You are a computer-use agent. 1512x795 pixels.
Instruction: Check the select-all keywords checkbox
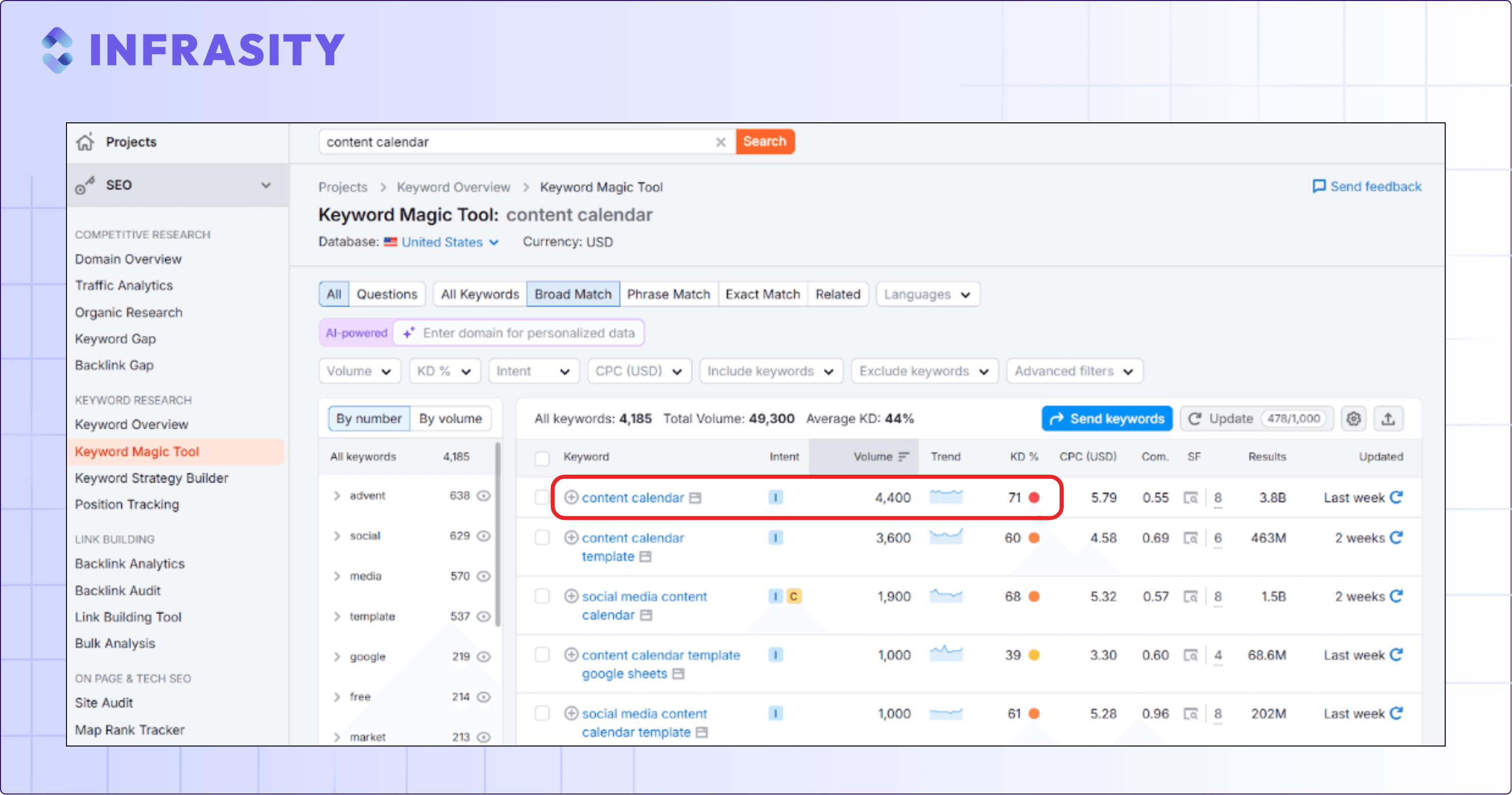pyautogui.click(x=542, y=457)
